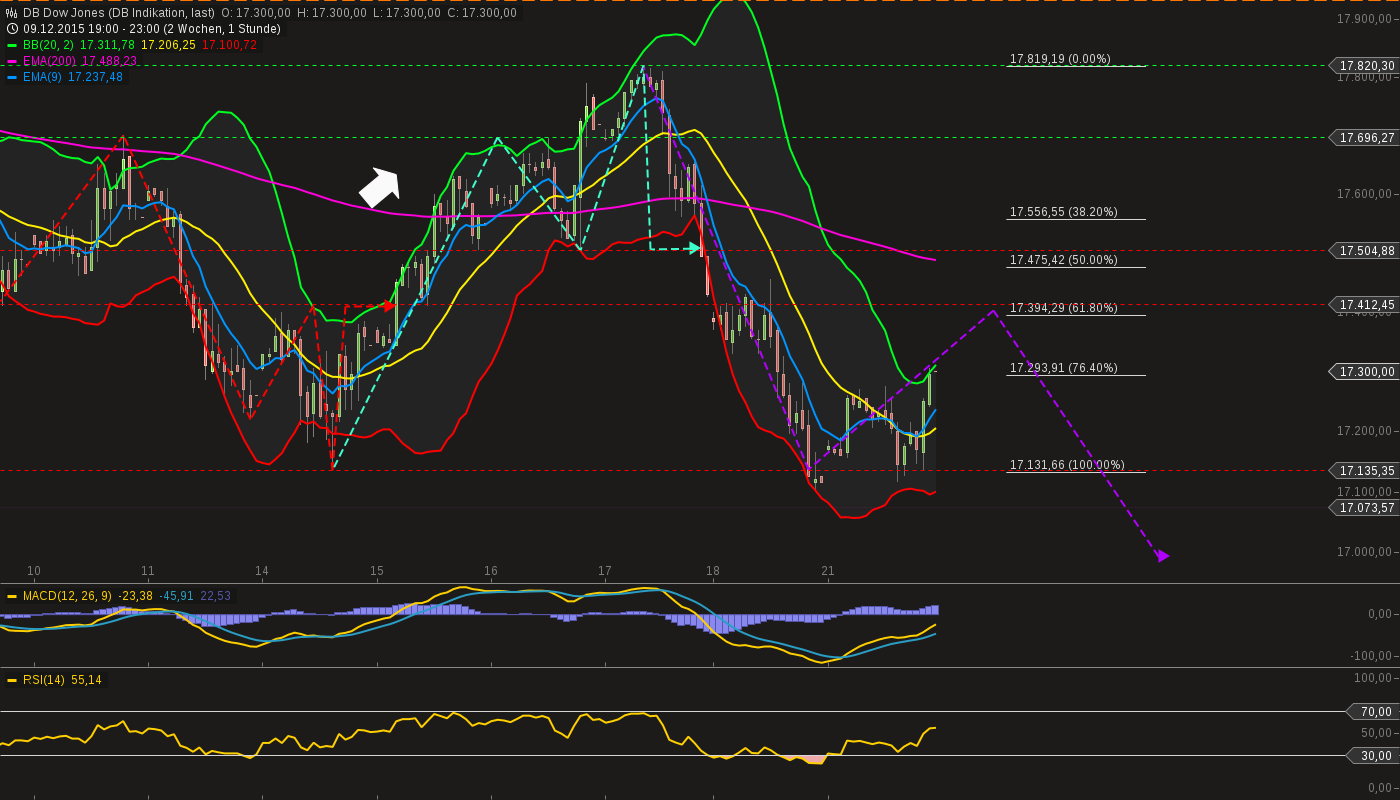Click the MACD -100,00 scale label
Viewport: 1400px width, 800px height.
click(x=1373, y=656)
